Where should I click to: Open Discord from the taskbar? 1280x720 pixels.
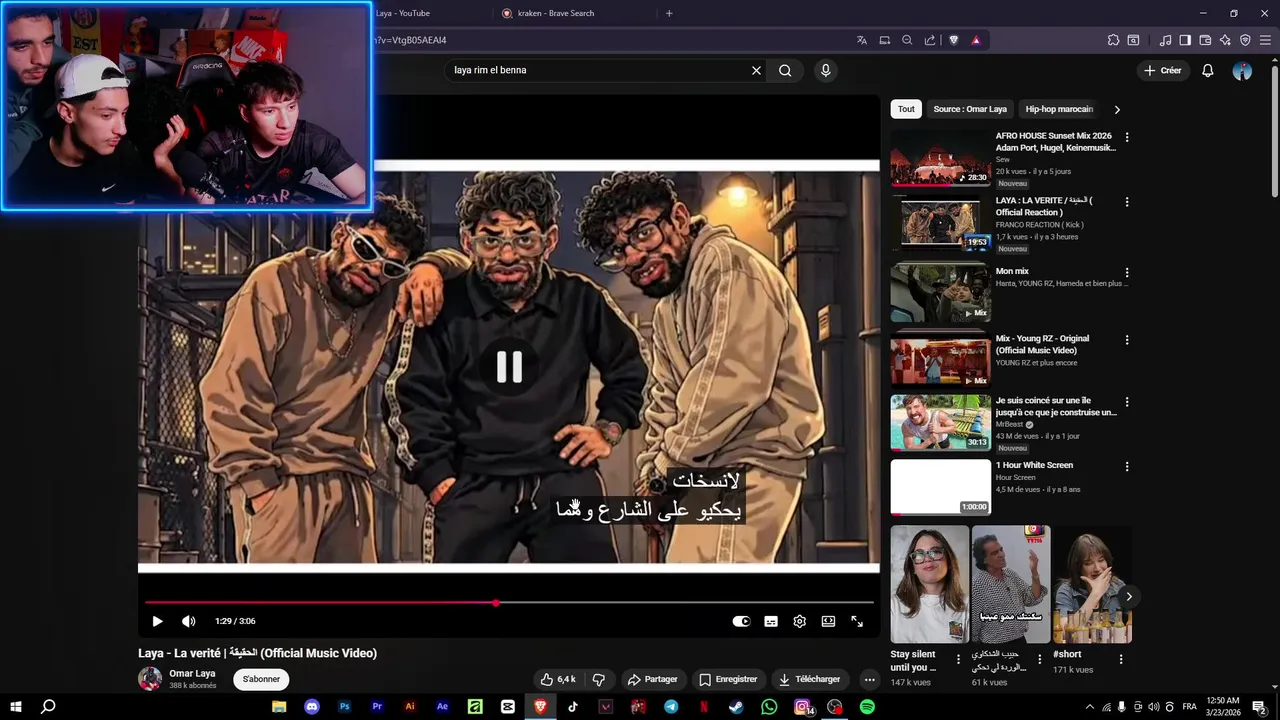(311, 706)
